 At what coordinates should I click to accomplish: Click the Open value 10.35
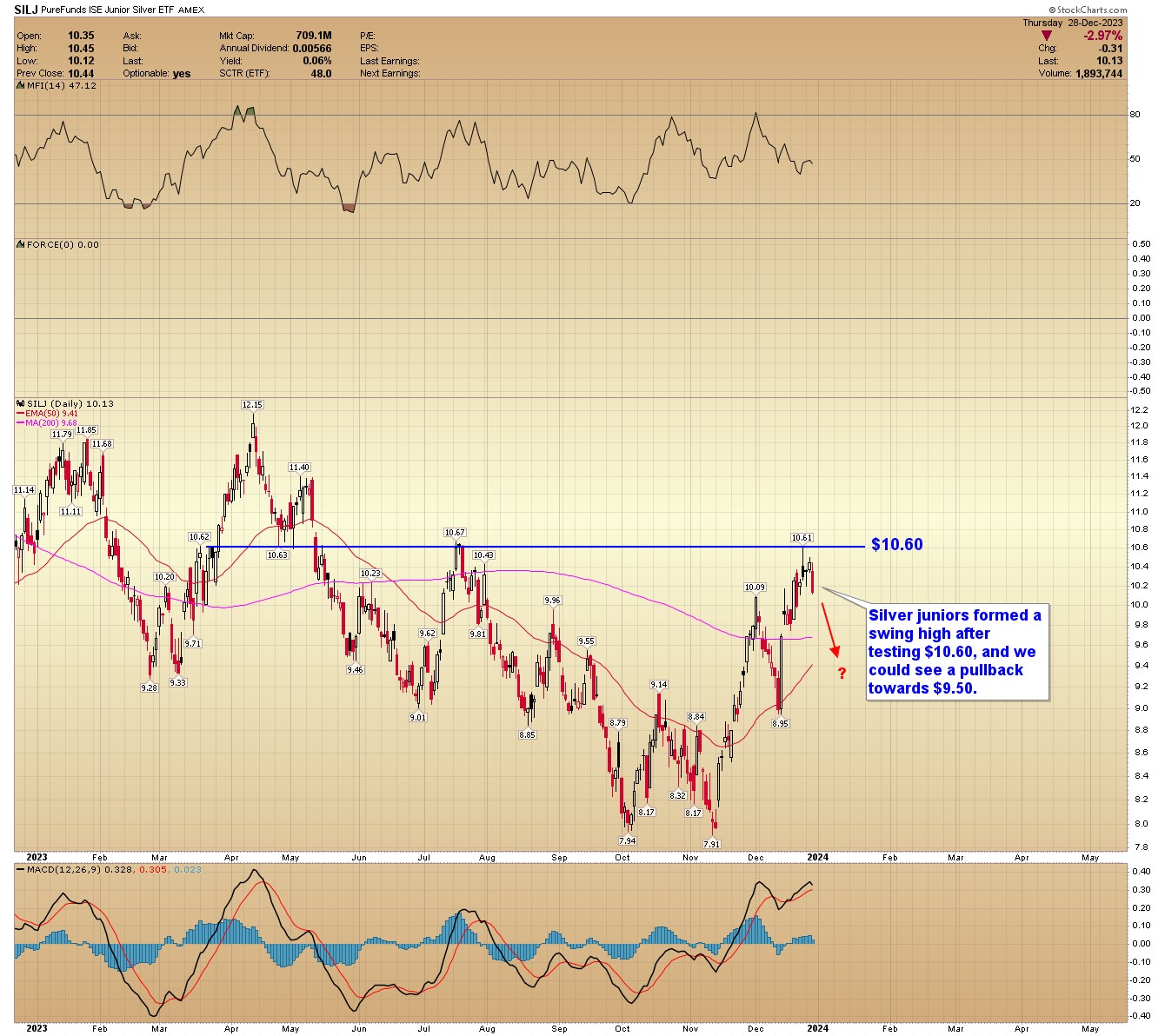(x=81, y=36)
